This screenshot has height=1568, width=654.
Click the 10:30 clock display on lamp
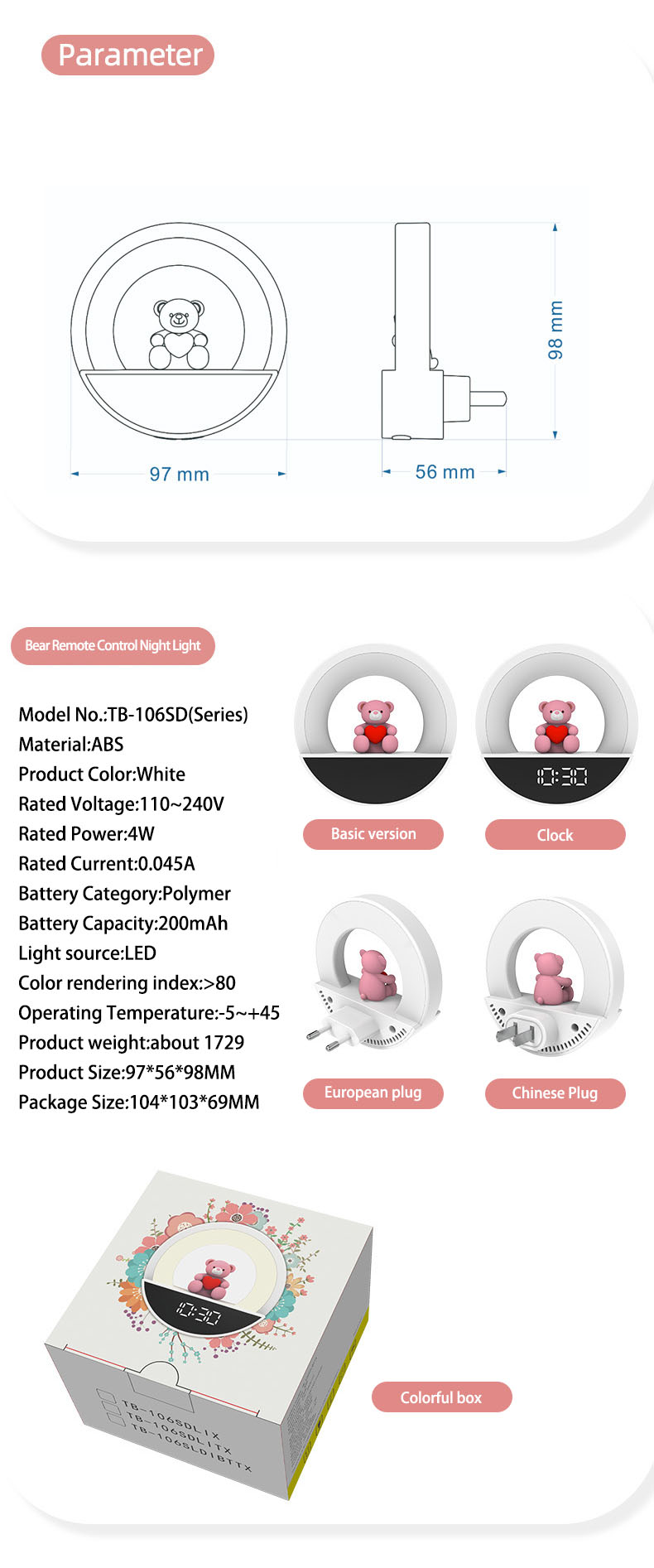[x=562, y=776]
